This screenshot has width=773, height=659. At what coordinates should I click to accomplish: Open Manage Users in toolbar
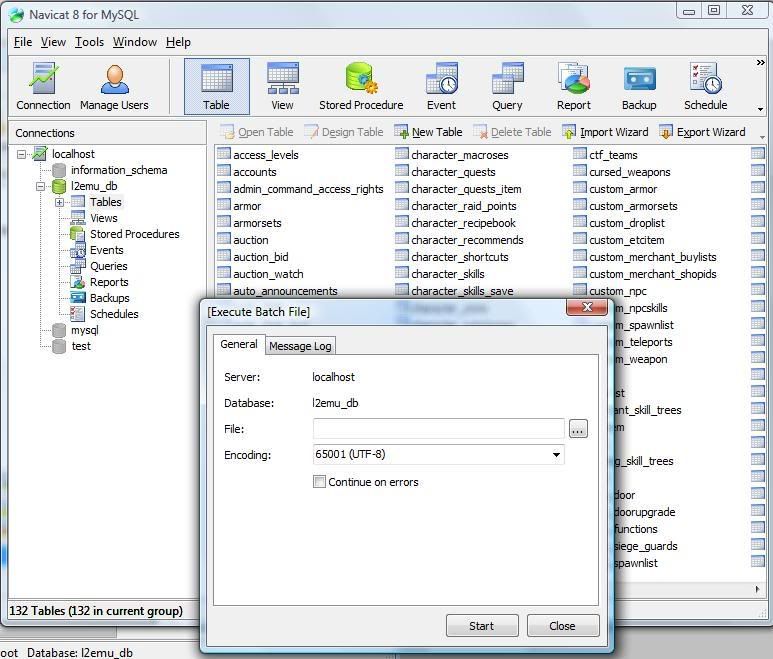click(x=114, y=87)
